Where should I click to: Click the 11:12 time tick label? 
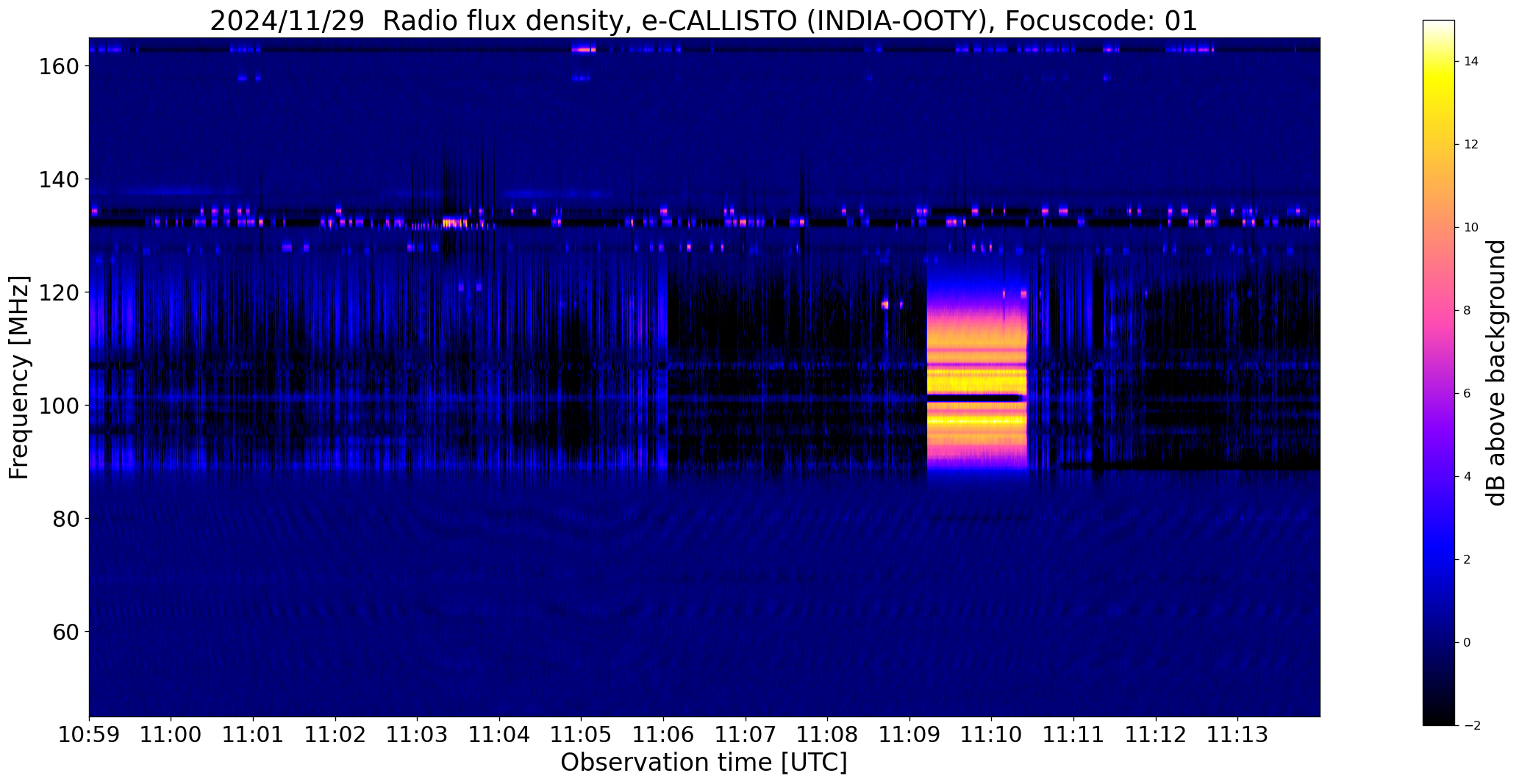1156,735
